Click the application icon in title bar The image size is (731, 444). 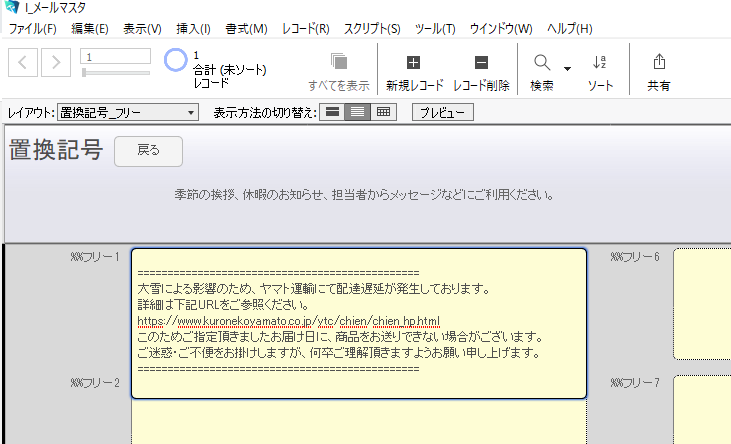tap(11, 7)
